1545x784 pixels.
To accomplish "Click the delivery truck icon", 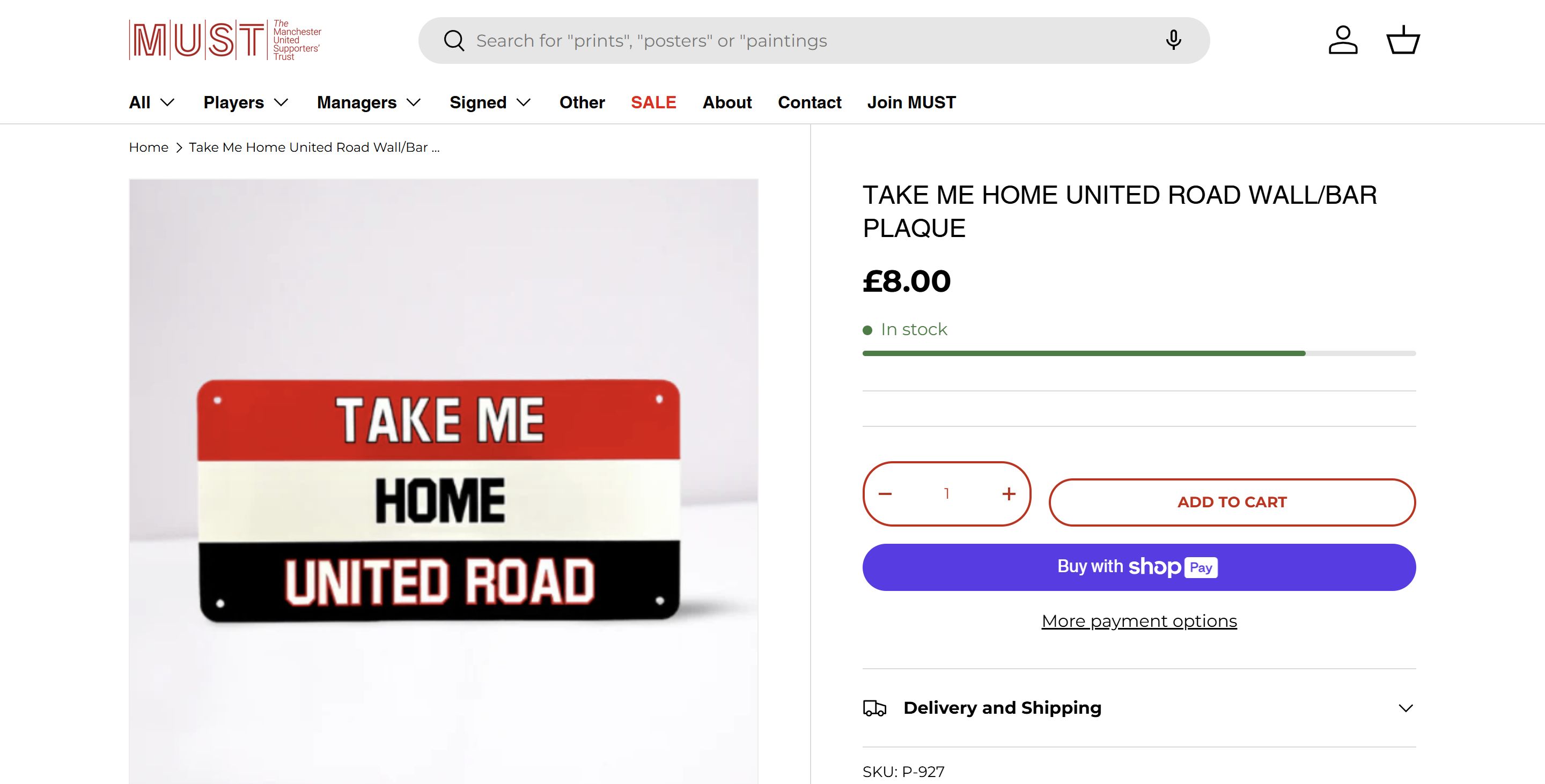I will [874, 708].
